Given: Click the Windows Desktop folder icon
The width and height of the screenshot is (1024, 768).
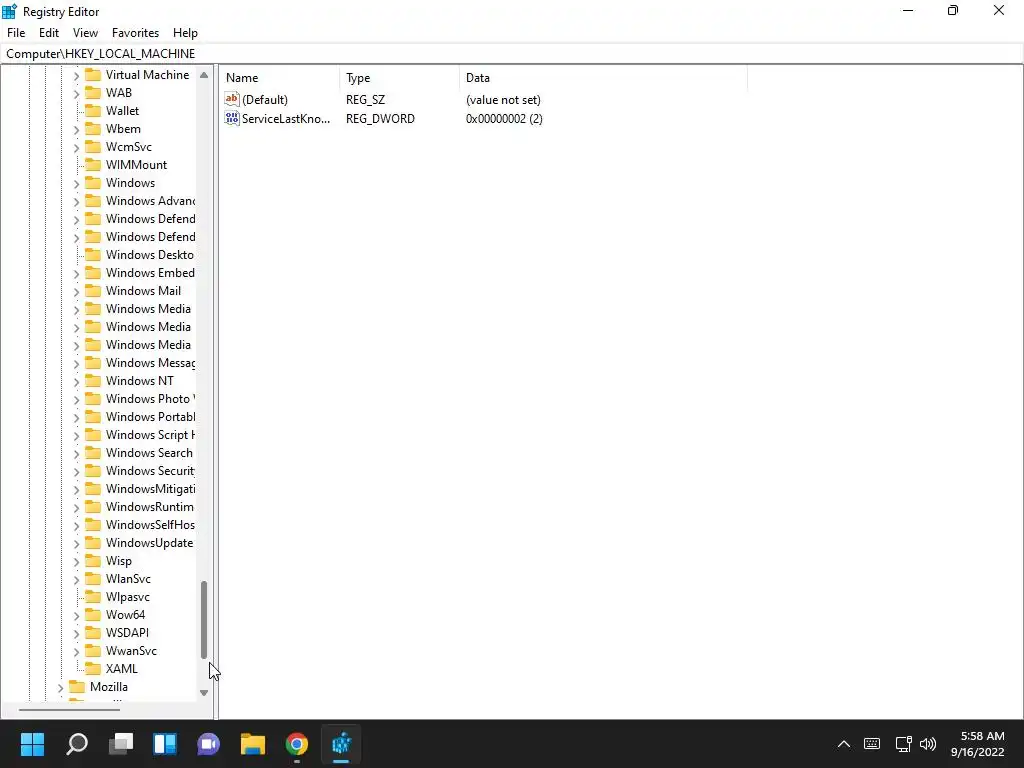Looking at the screenshot, I should click(x=93, y=255).
